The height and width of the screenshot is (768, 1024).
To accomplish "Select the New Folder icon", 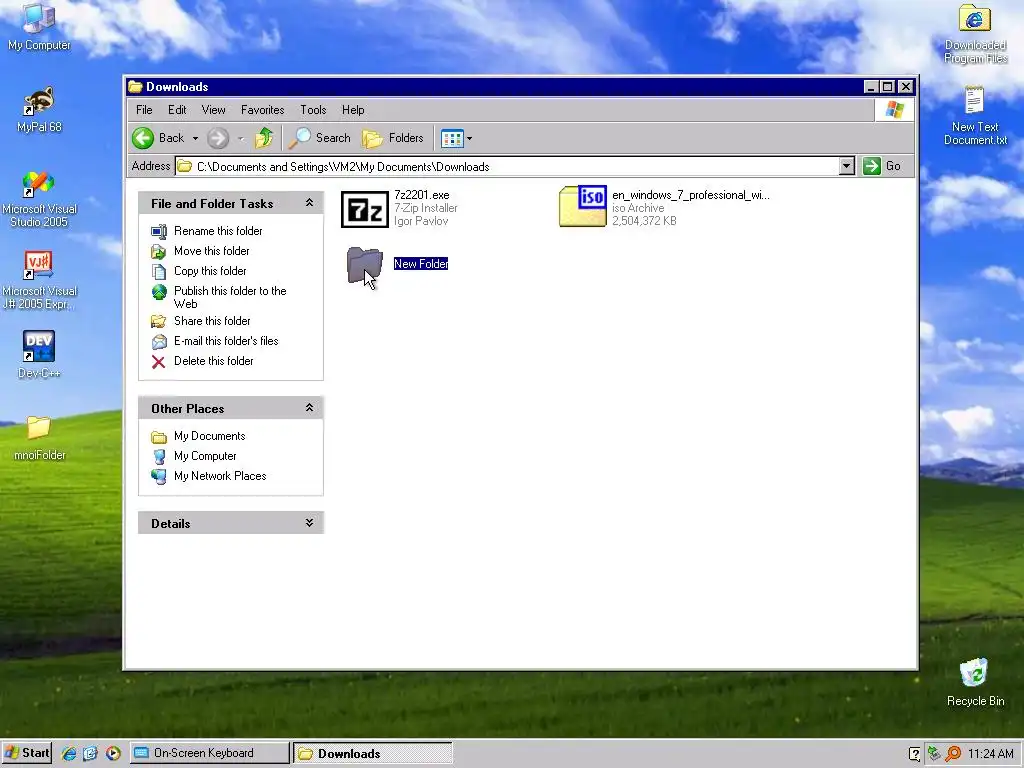I will point(364,265).
